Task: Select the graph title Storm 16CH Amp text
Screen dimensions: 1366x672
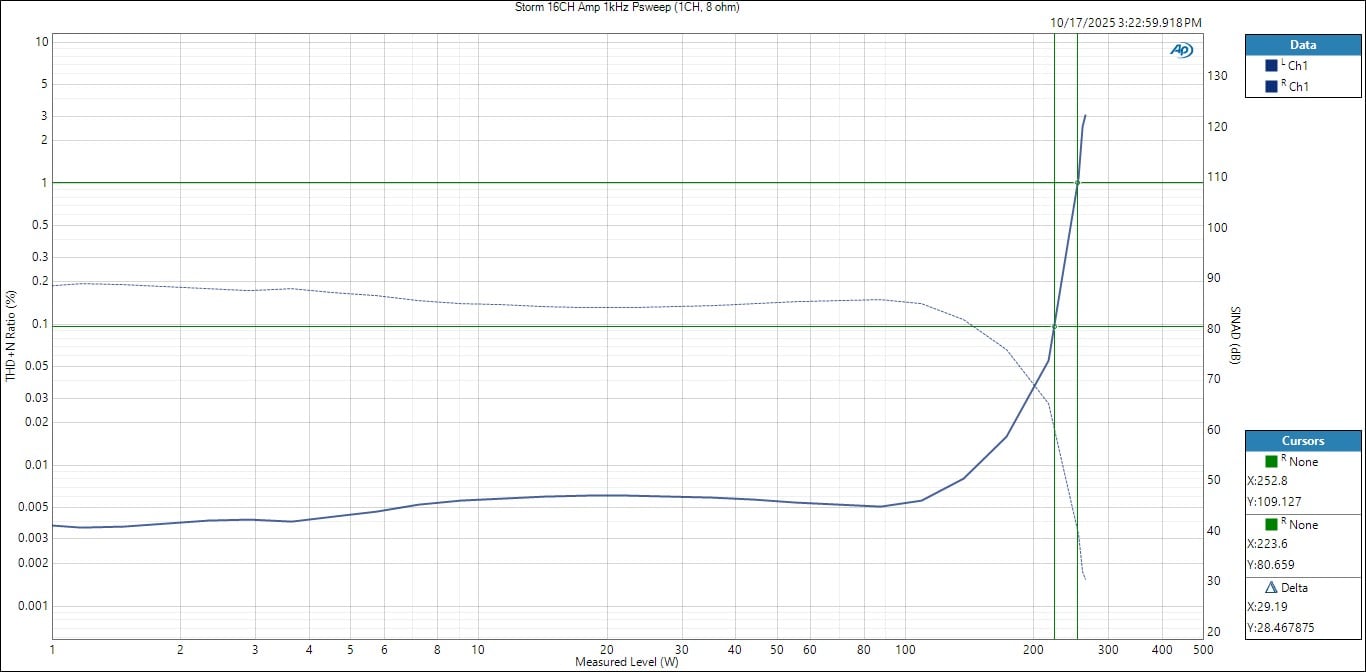Action: [625, 7]
